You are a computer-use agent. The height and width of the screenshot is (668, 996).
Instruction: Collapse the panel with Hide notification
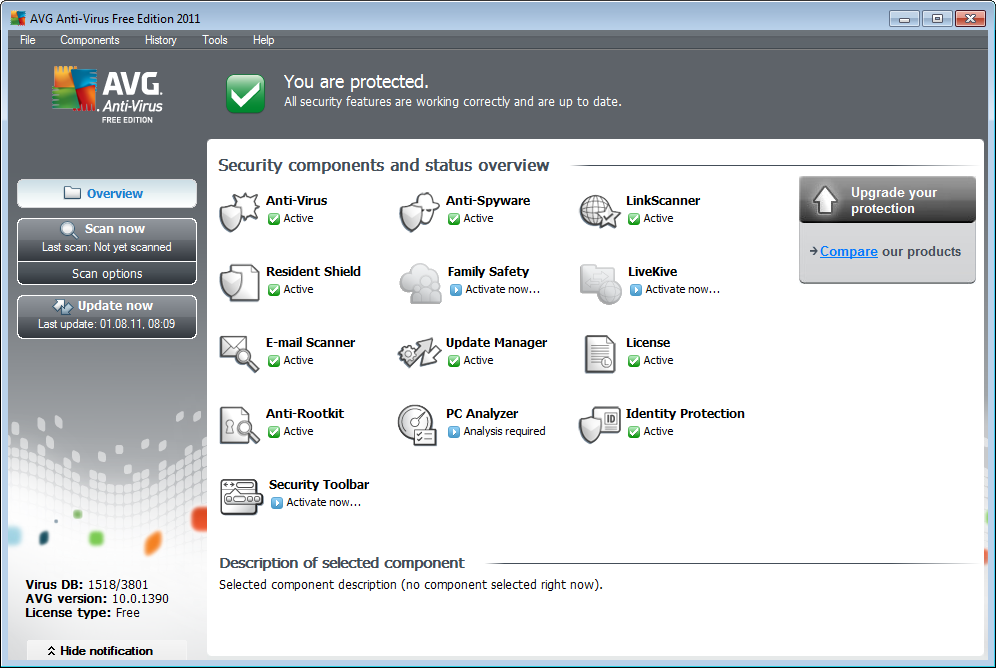(106, 651)
